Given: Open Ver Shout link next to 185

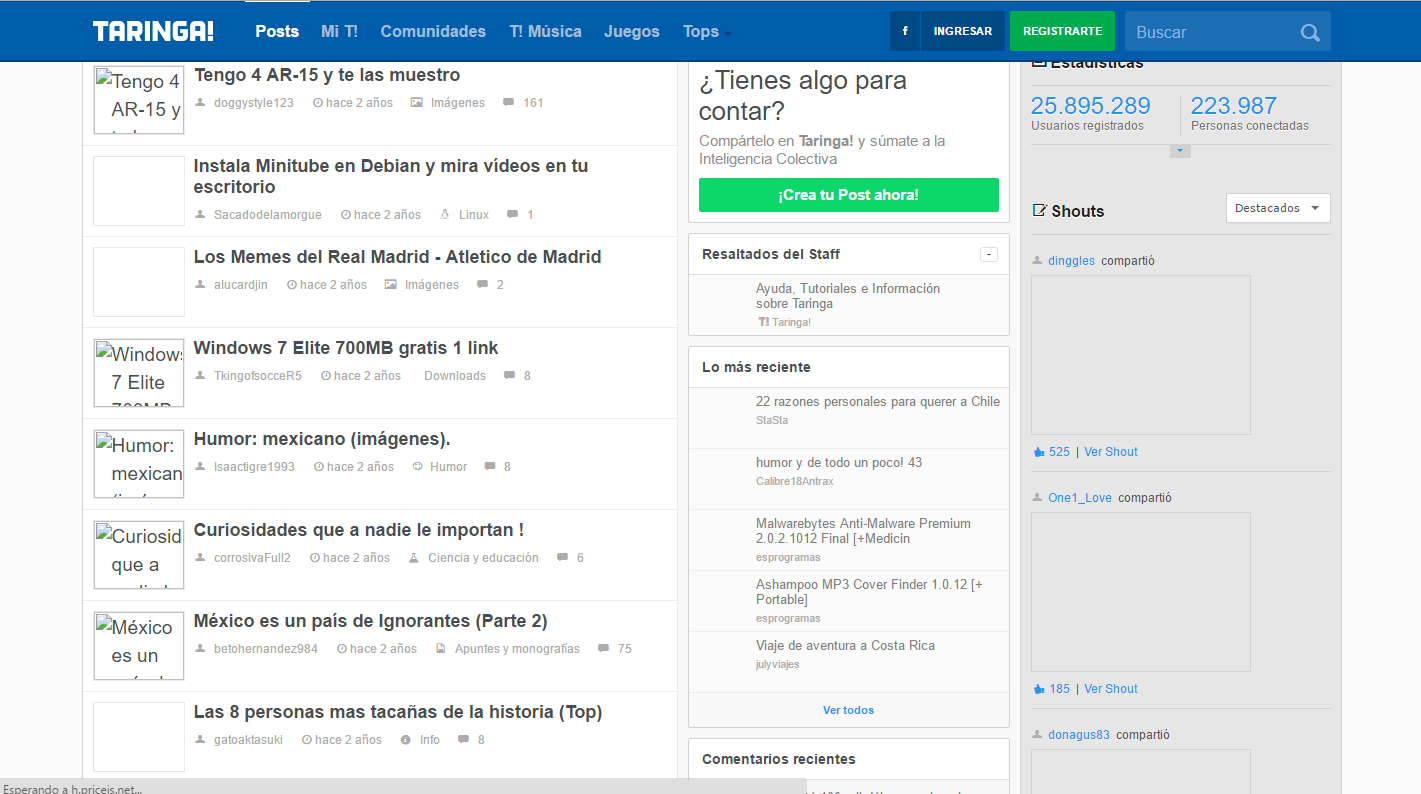Looking at the screenshot, I should pos(1111,689).
